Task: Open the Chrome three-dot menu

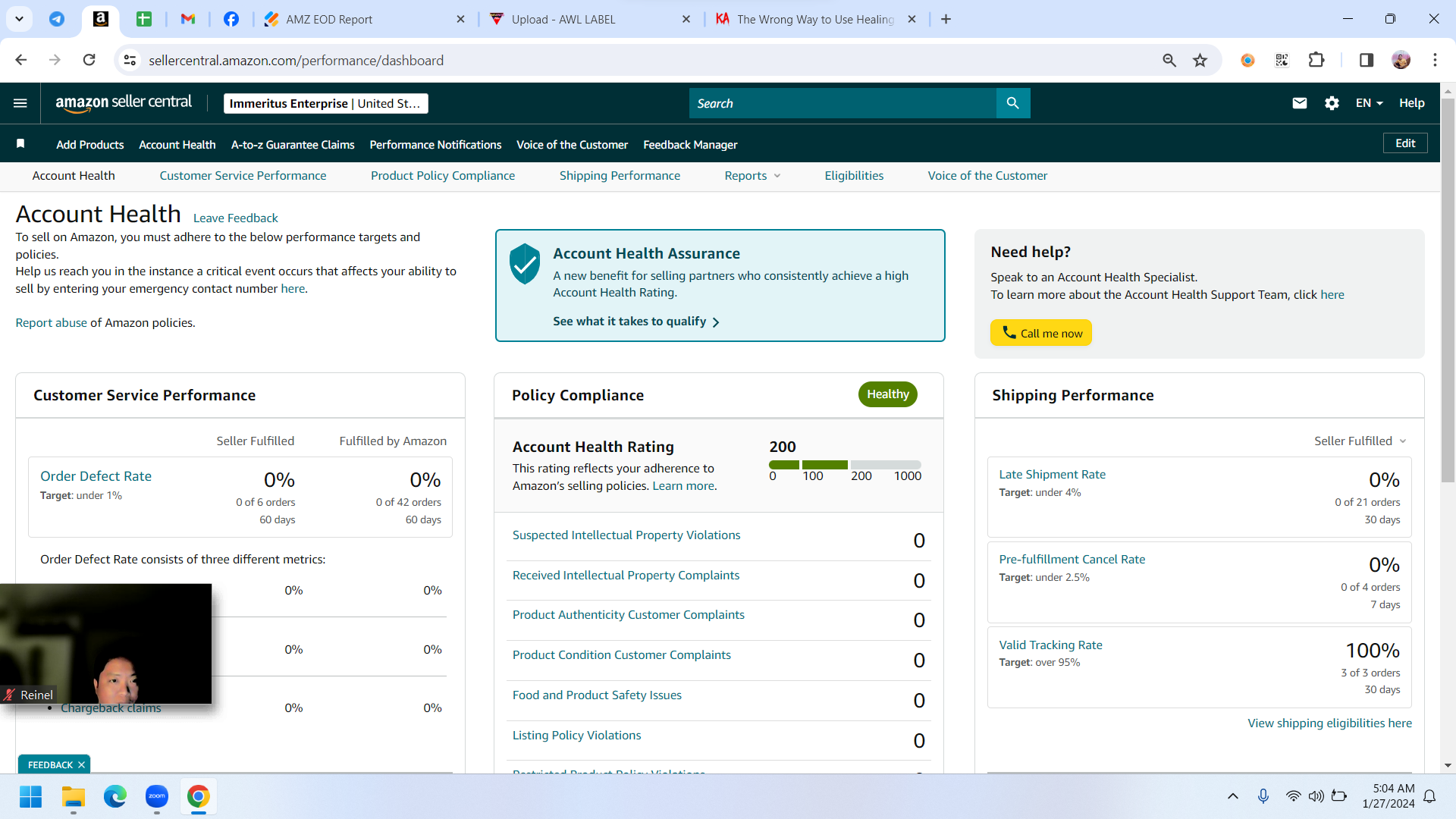Action: (1435, 60)
